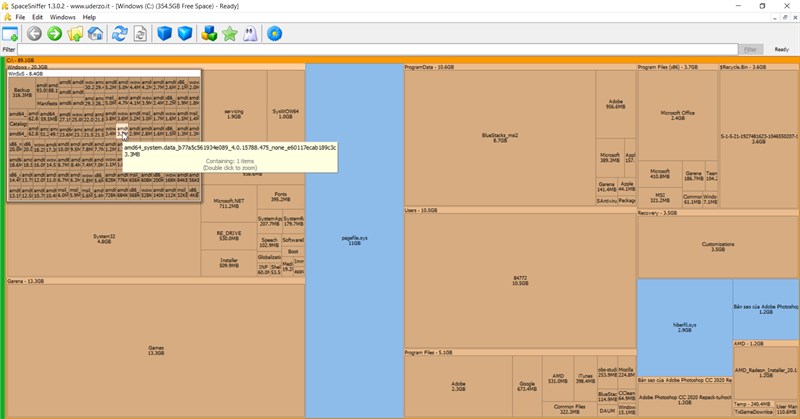Select the MSI 321.2MB block
Image resolution: width=800 pixels, height=419 pixels.
click(660, 198)
